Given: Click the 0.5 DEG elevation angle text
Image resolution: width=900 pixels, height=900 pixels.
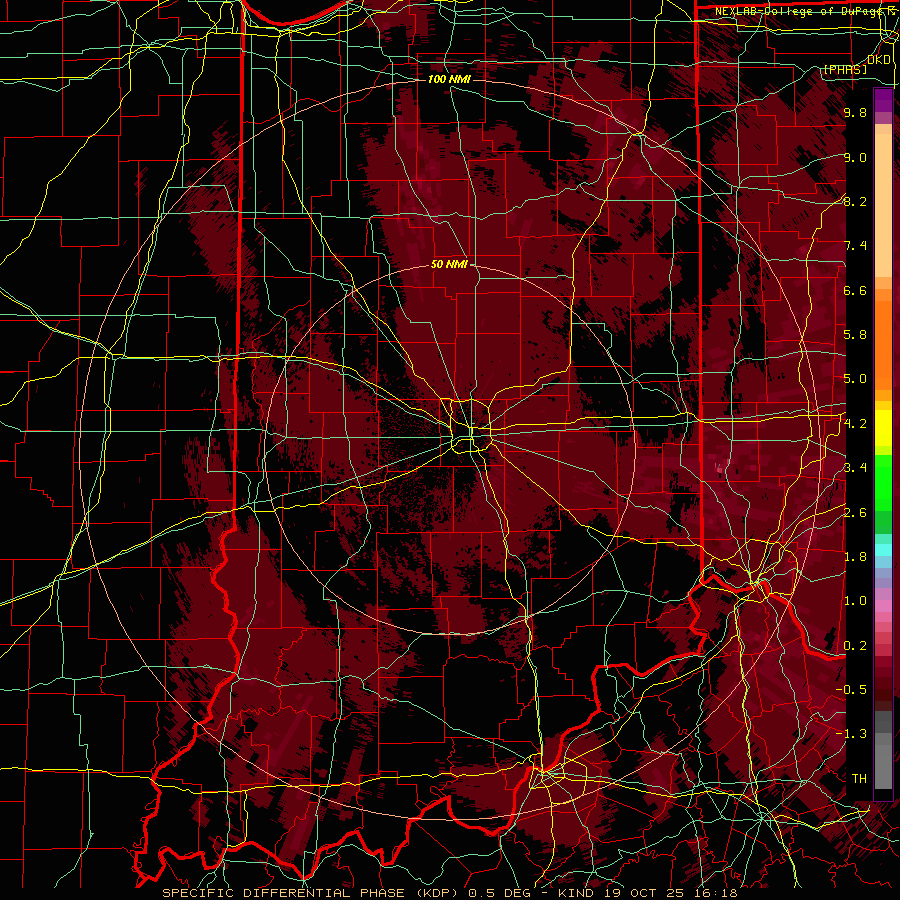Looking at the screenshot, I should click(501, 893).
